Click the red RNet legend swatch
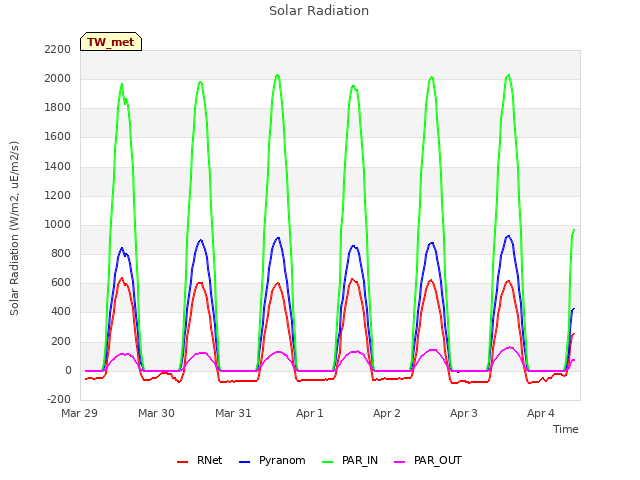640x480 pixels. (x=182, y=462)
